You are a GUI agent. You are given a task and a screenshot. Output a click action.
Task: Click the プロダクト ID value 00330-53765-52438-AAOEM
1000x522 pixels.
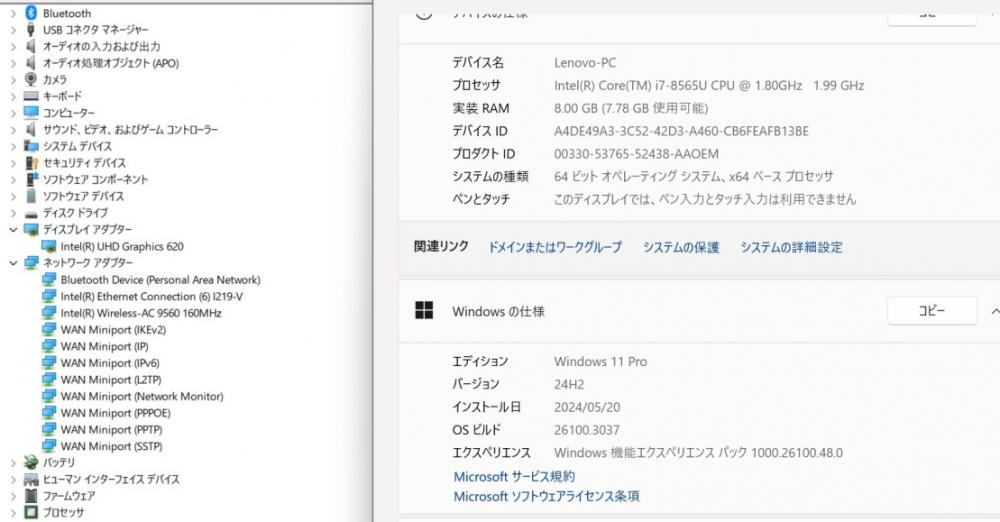636,154
